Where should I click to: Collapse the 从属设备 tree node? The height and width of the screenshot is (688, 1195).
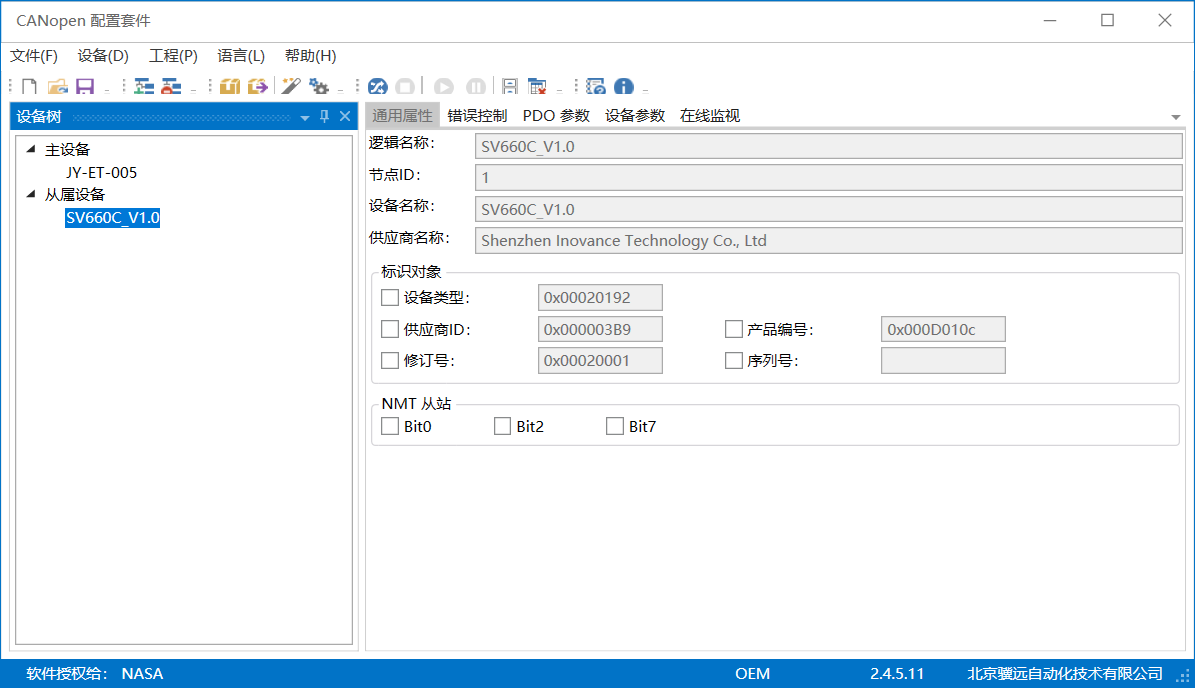coord(30,194)
